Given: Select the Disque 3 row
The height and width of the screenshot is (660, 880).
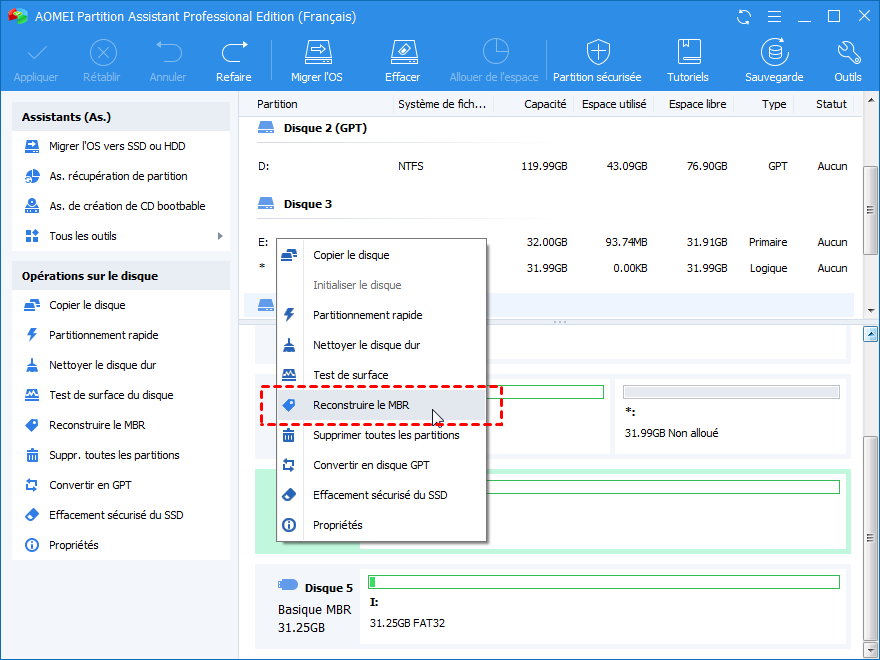Looking at the screenshot, I should [549, 204].
